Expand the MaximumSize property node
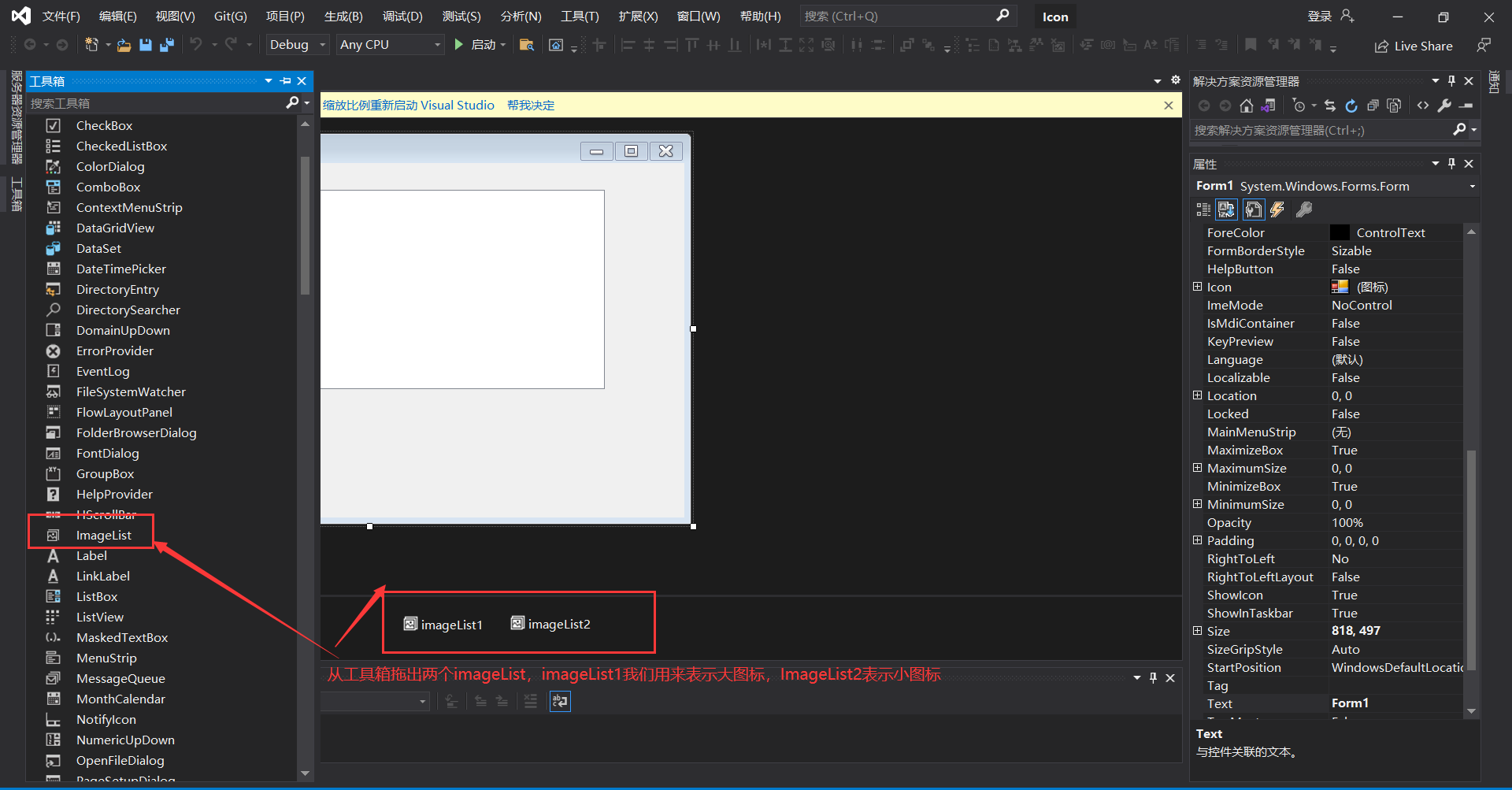This screenshot has width=1512, height=790. 1197,468
